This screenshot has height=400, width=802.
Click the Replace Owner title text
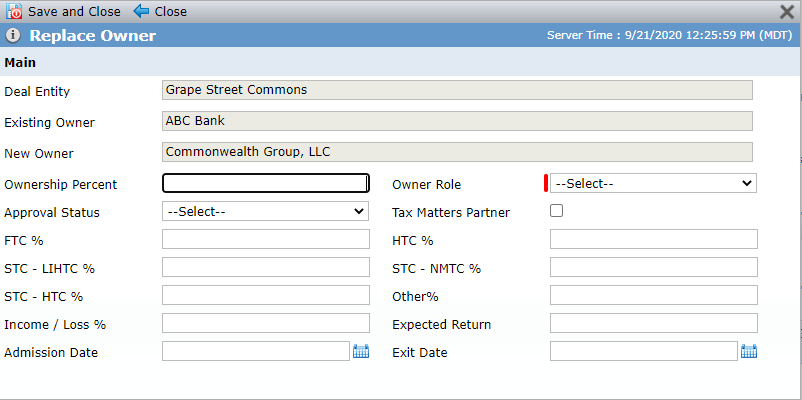click(x=93, y=36)
